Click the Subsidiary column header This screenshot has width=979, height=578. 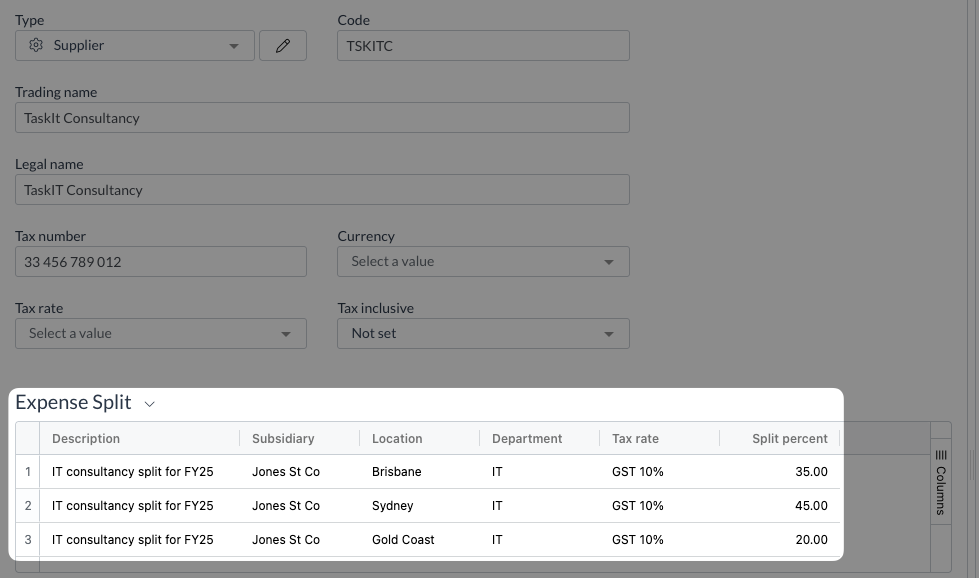click(x=283, y=438)
